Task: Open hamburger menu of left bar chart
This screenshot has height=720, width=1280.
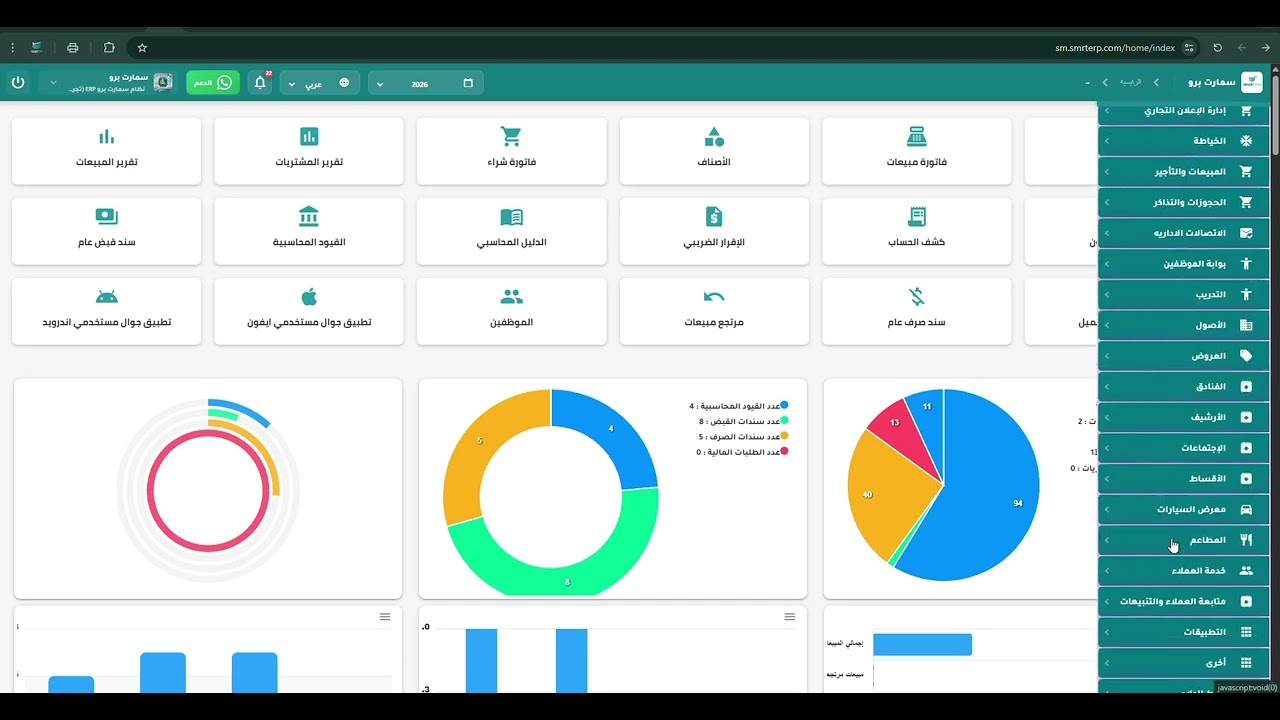Action: [x=385, y=617]
